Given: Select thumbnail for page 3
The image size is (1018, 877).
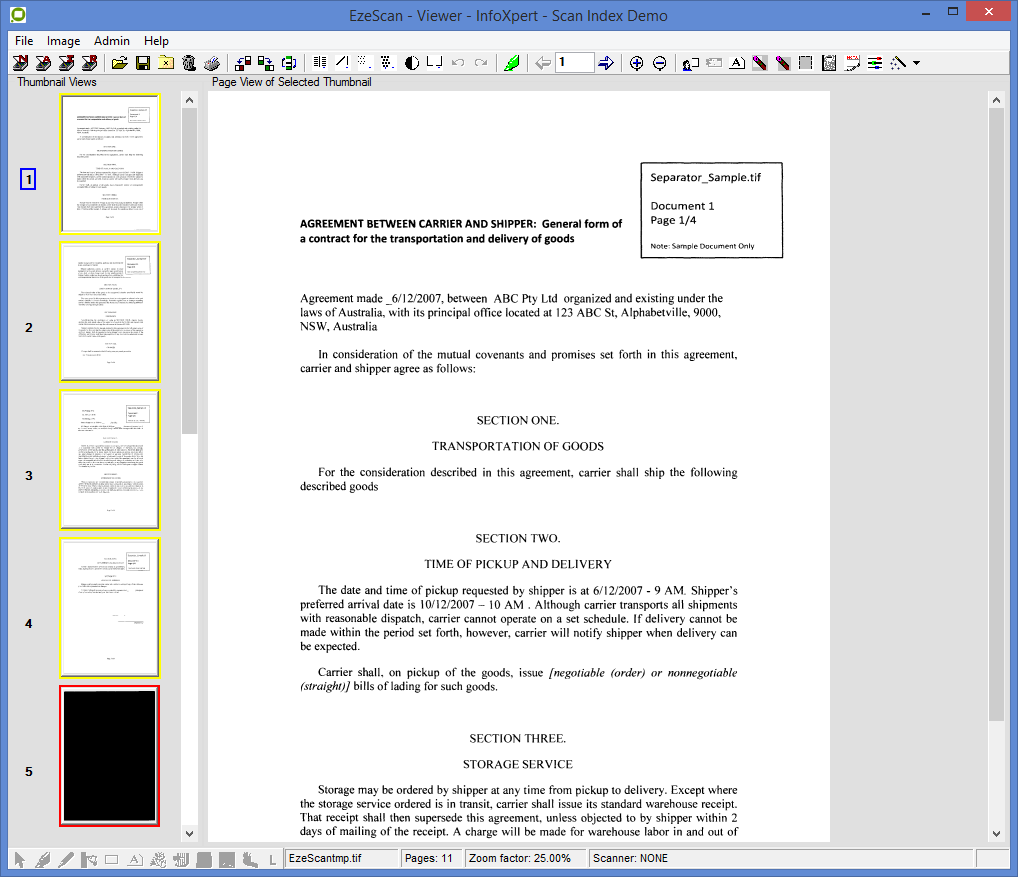Looking at the screenshot, I should [x=110, y=459].
